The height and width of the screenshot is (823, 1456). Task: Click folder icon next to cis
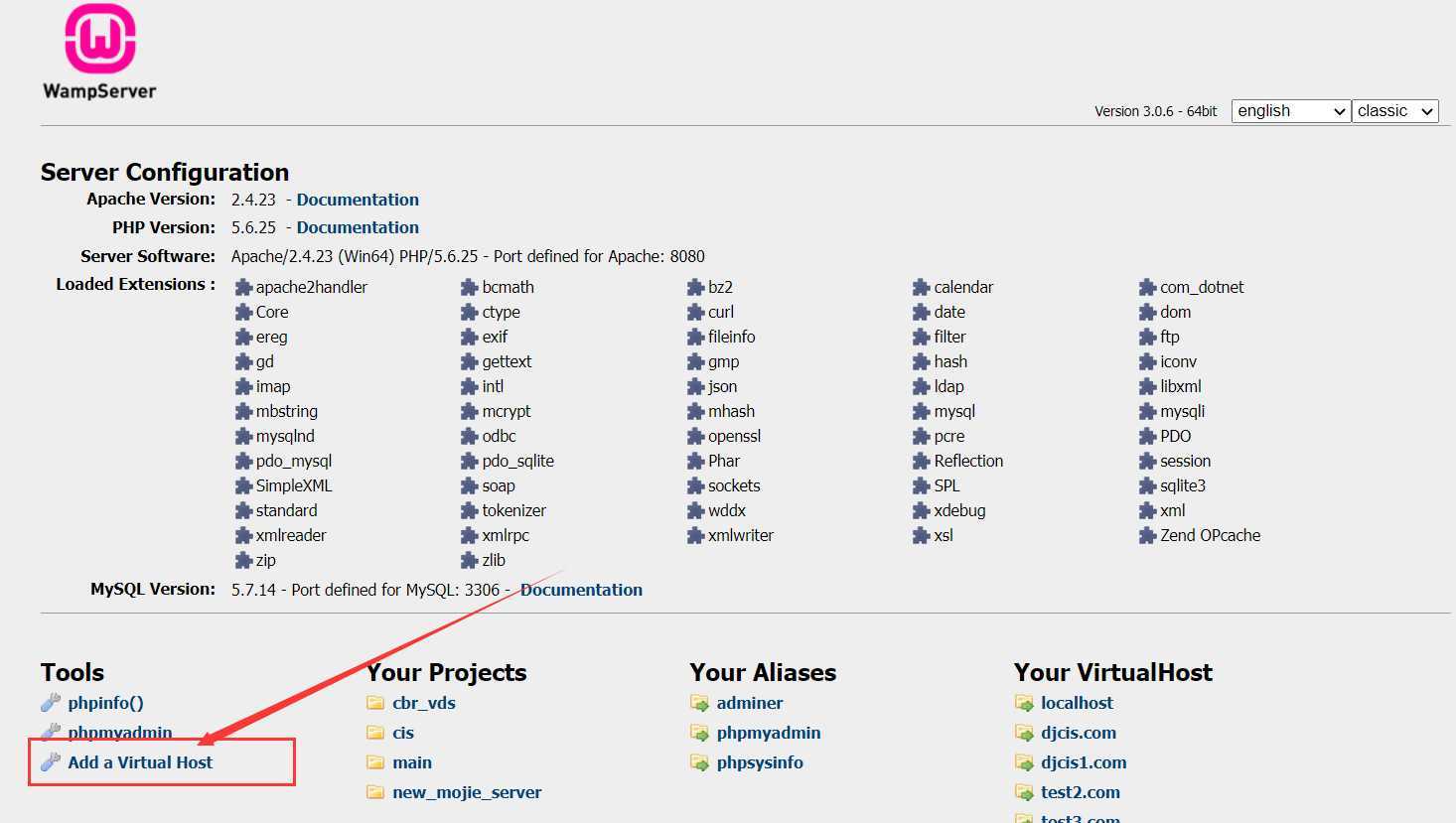[375, 733]
